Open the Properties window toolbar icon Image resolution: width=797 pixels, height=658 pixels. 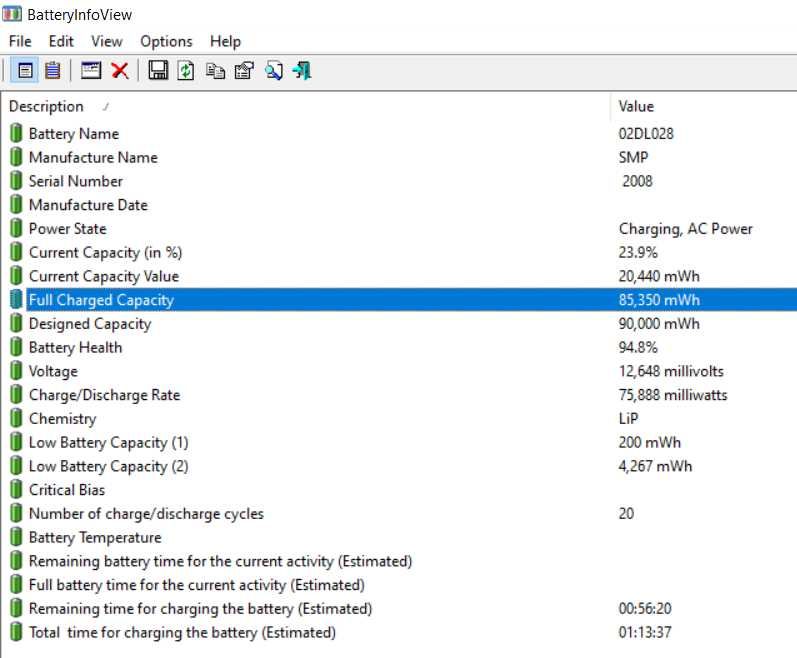coord(91,70)
